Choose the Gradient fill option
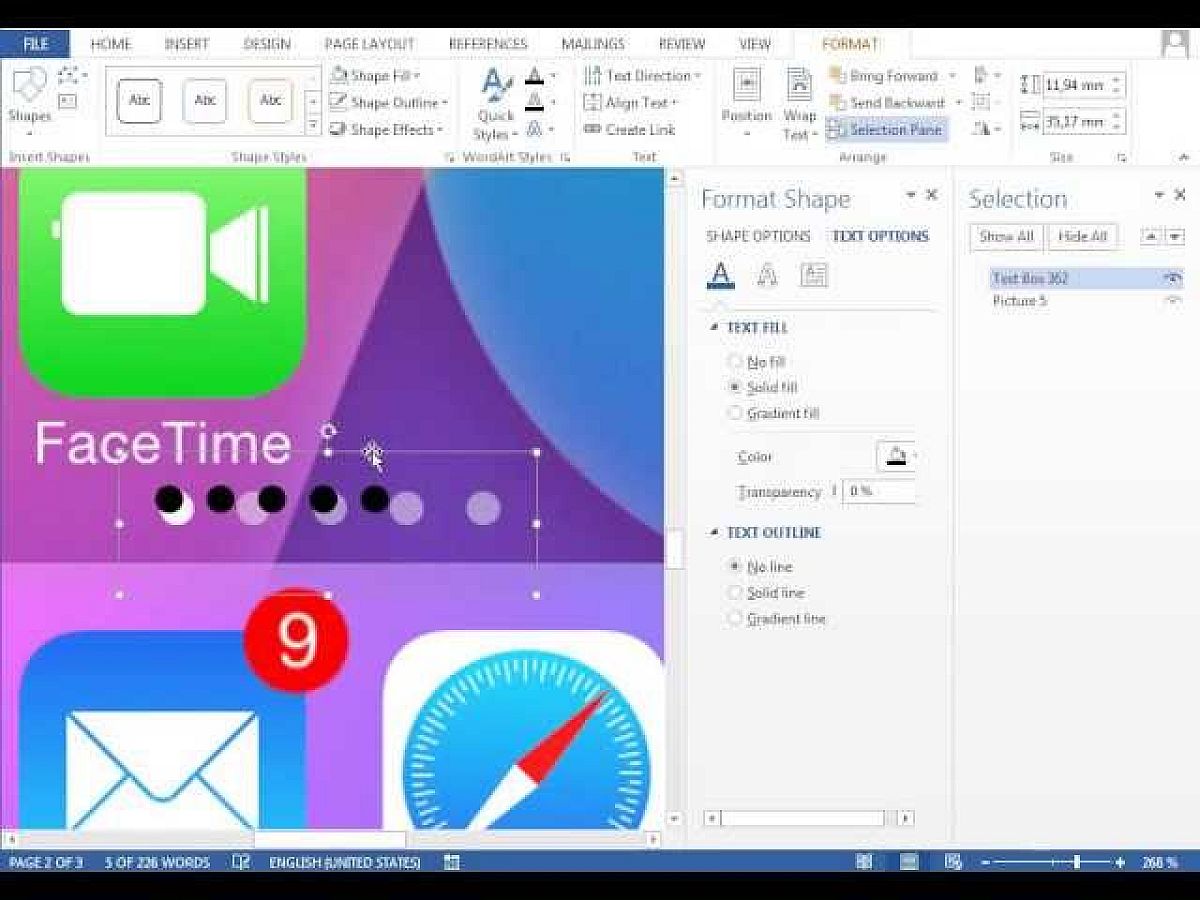 pos(735,413)
